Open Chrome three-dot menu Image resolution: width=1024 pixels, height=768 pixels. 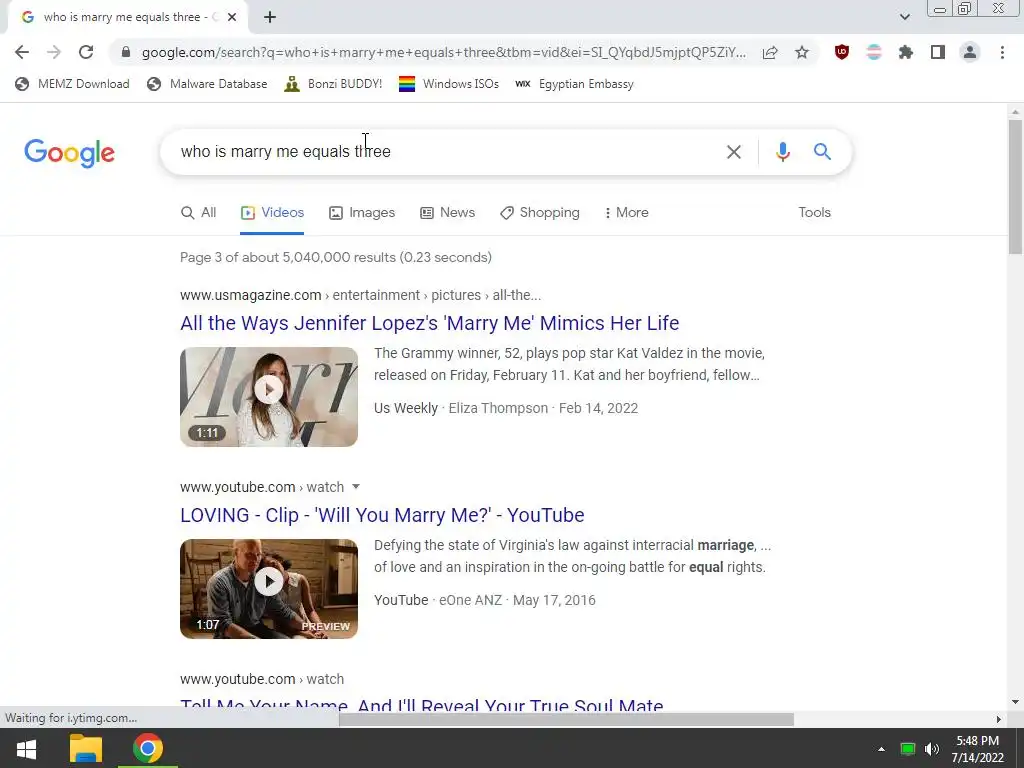[1002, 52]
